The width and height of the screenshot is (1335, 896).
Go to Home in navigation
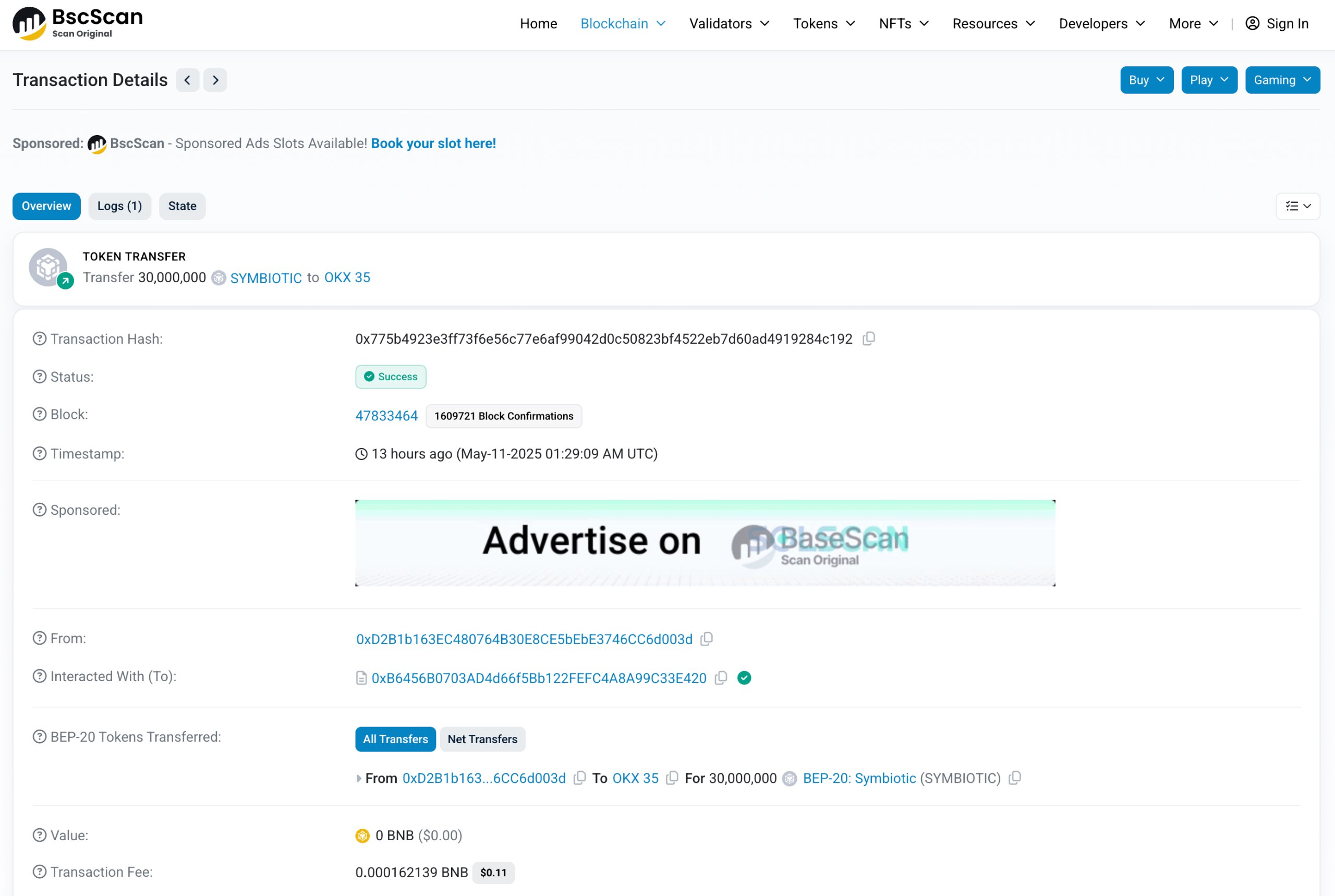point(538,23)
